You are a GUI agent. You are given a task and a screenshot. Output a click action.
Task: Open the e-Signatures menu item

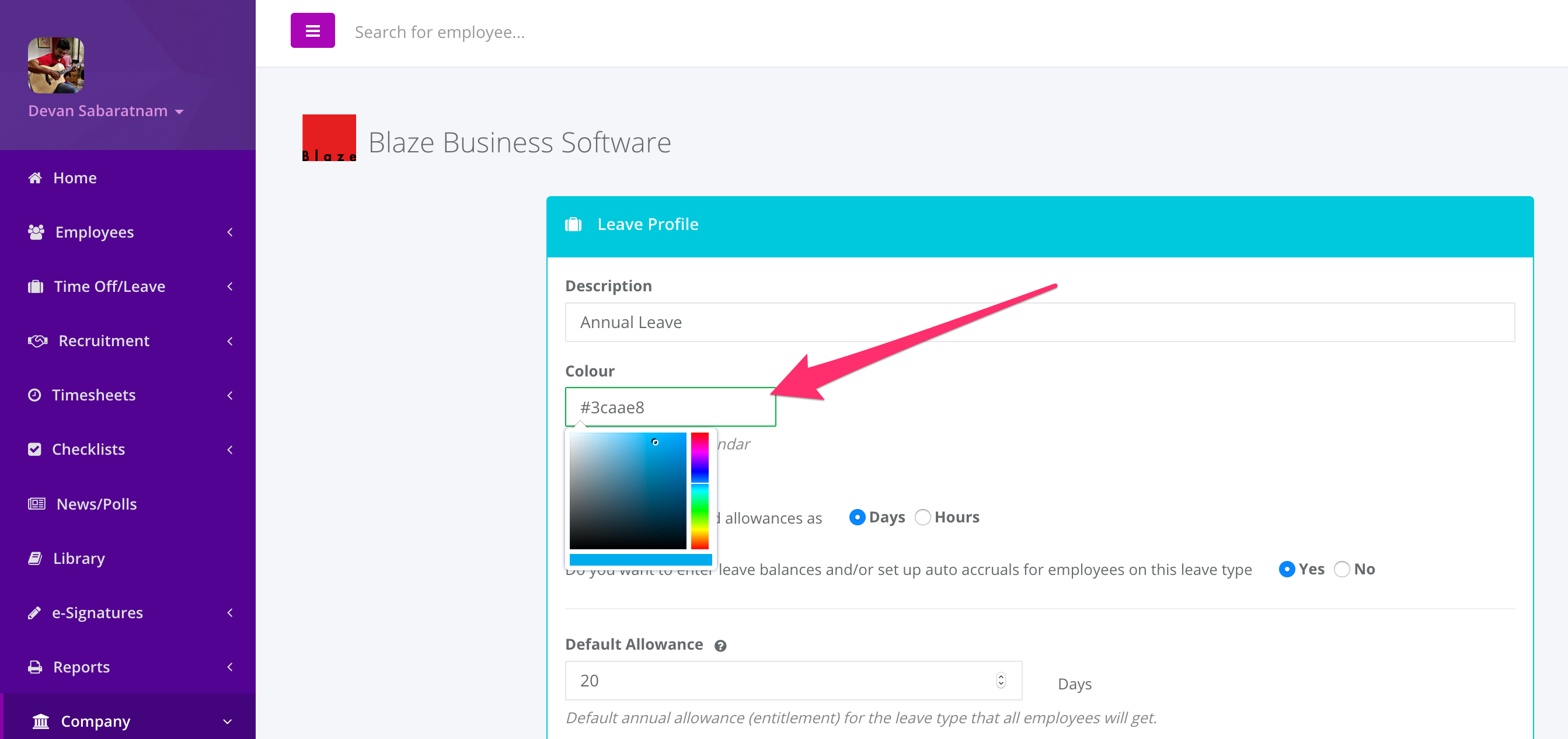128,612
